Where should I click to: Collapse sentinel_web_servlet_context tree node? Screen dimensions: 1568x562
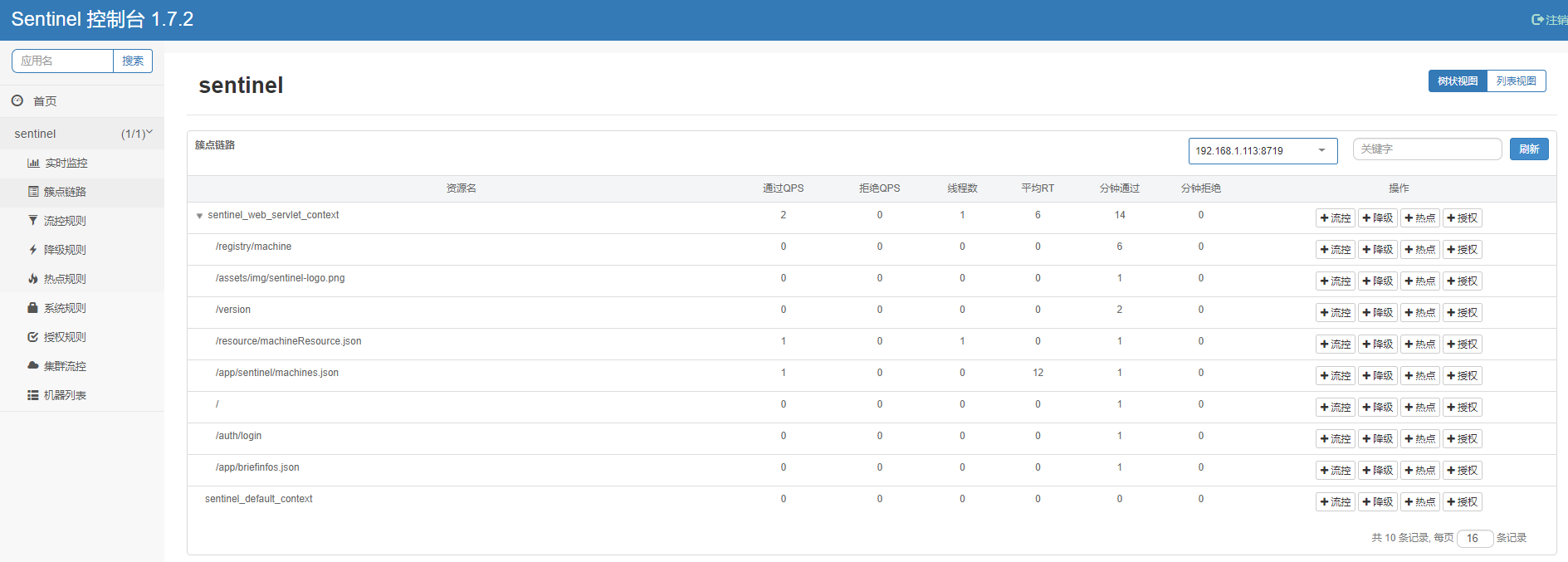(x=199, y=216)
